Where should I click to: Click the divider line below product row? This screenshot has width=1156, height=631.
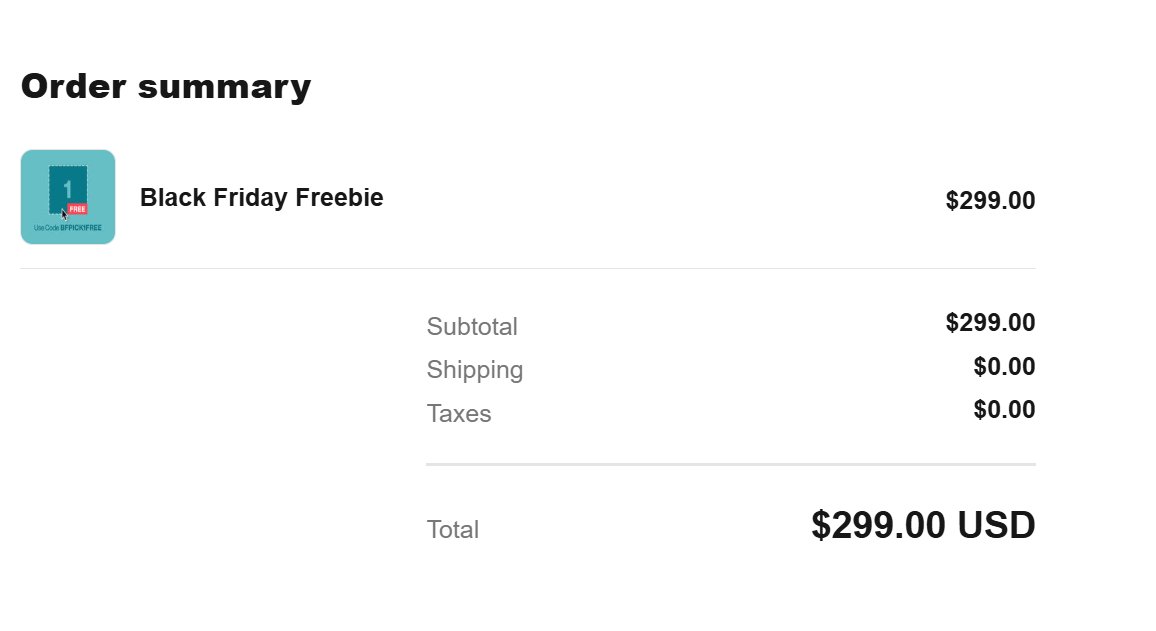pos(528,268)
